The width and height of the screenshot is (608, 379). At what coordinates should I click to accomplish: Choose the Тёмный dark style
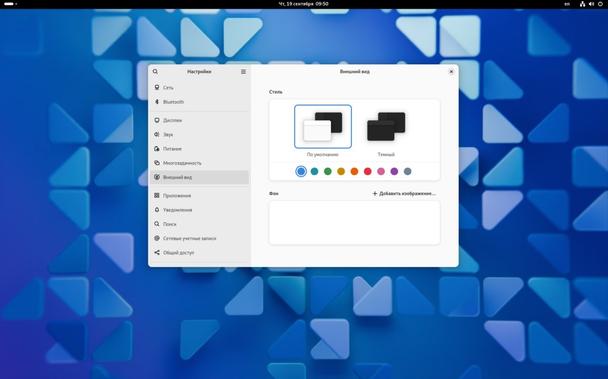386,126
